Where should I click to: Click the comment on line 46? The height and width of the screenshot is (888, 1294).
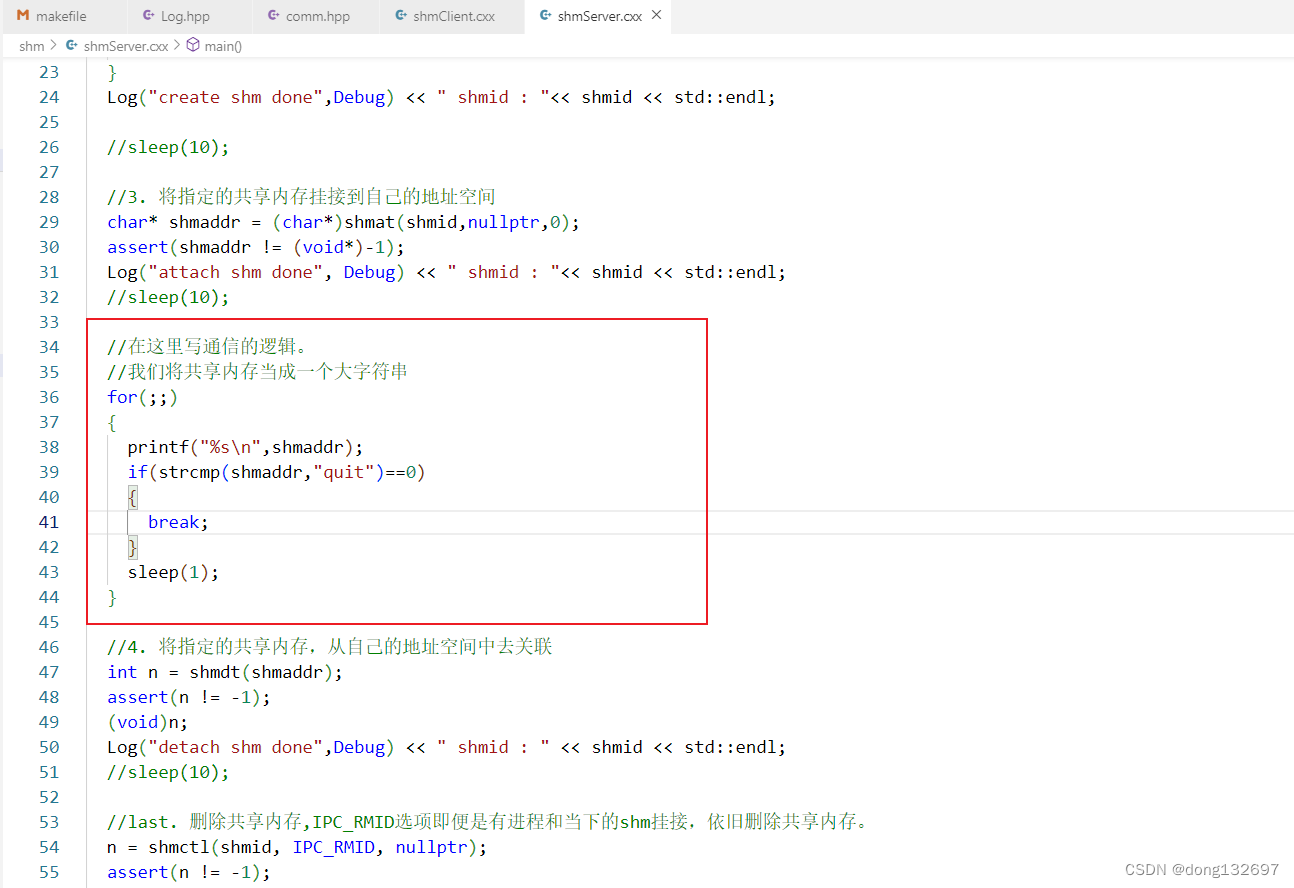click(329, 647)
